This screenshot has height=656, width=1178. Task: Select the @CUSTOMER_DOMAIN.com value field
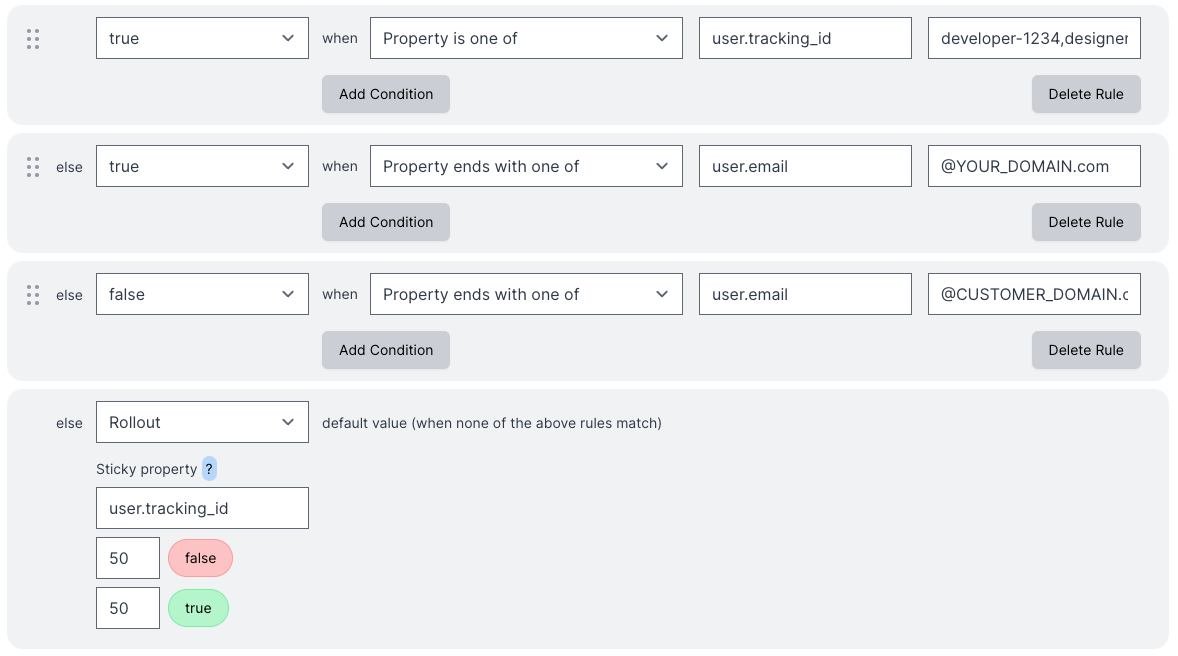[1034, 293]
